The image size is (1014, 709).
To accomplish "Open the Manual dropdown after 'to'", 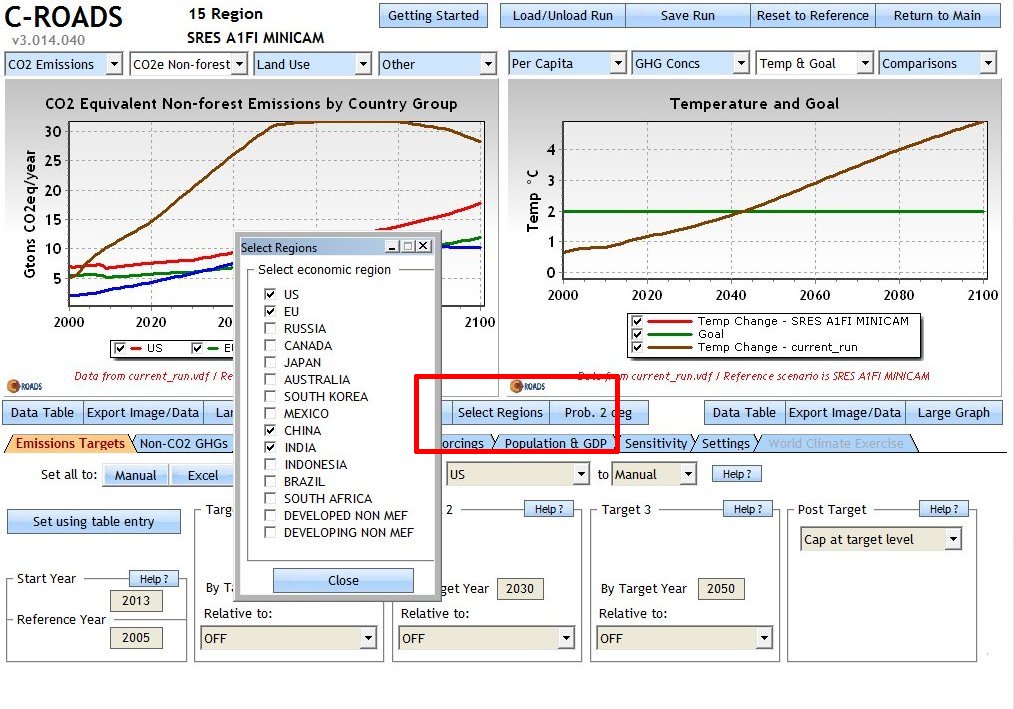I will 654,474.
